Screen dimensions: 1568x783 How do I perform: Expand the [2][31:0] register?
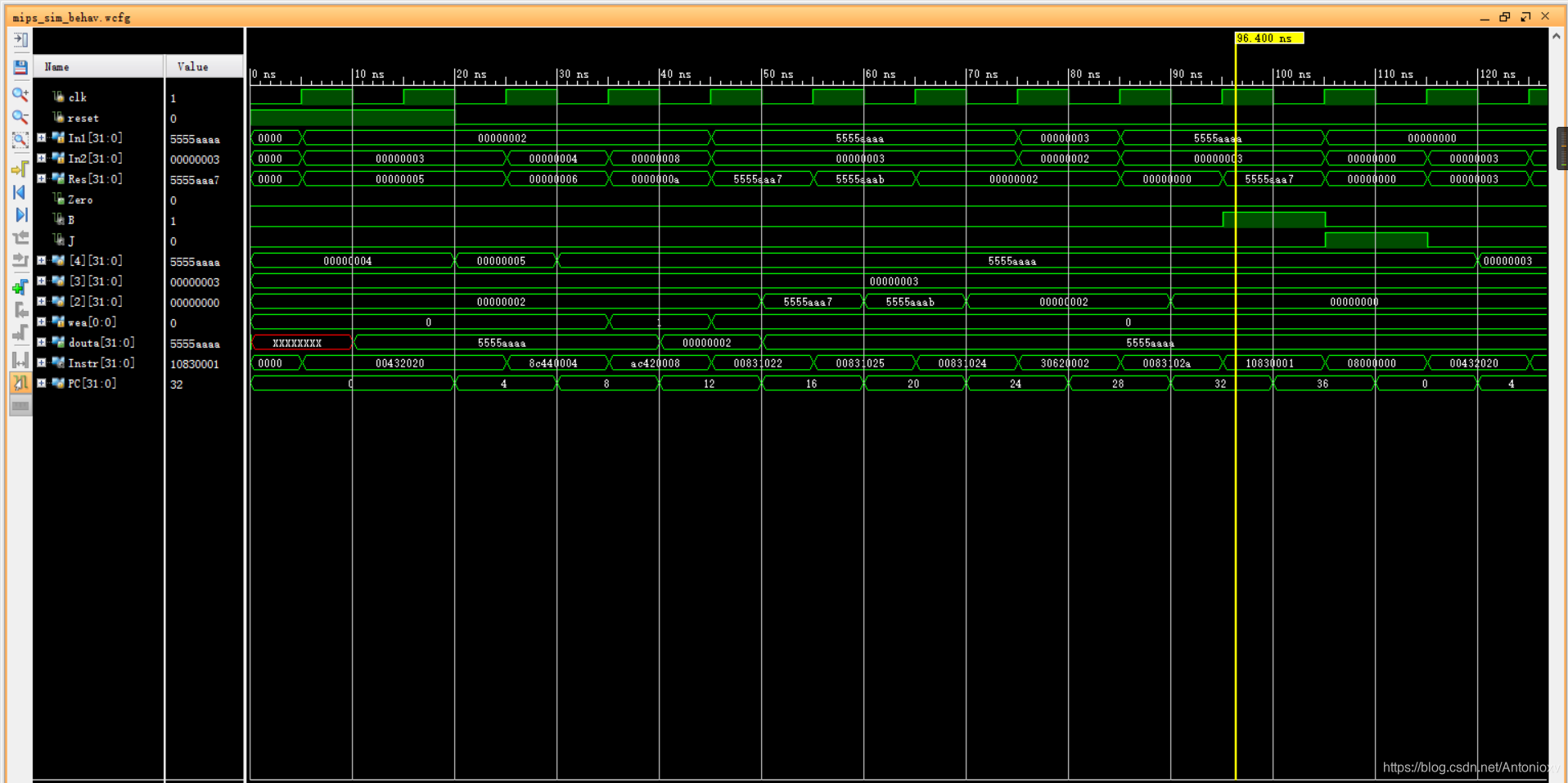point(42,302)
